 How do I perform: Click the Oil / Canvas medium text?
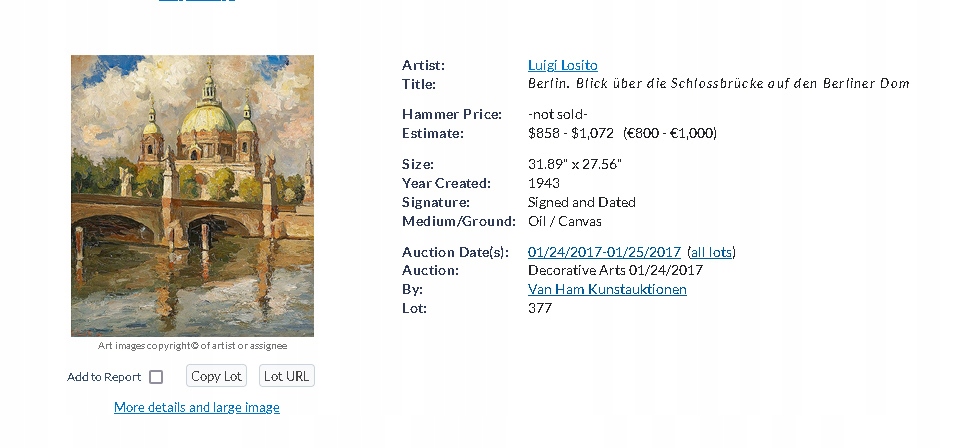coord(564,221)
